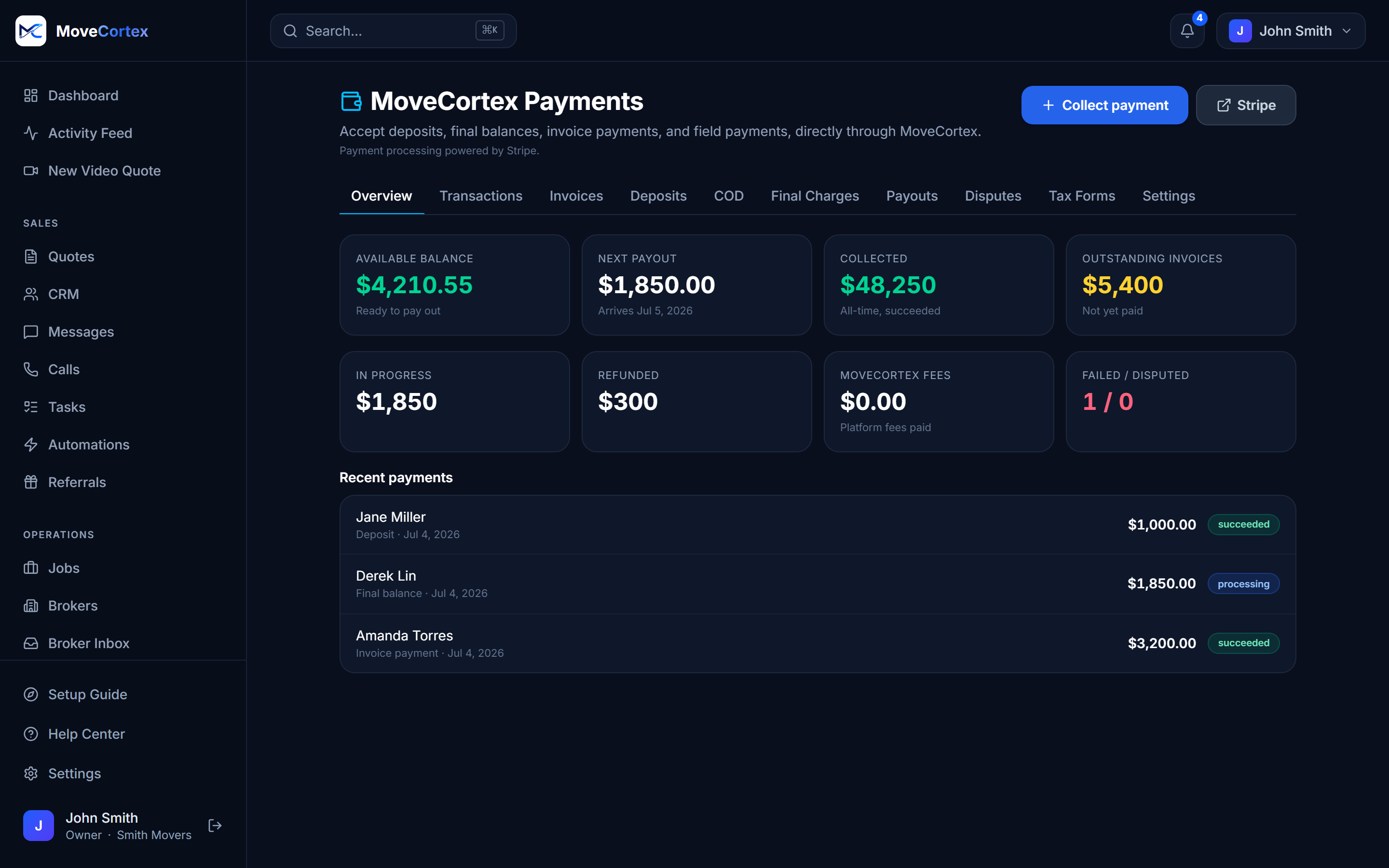Click the Jobs briefcase icon

click(31, 568)
